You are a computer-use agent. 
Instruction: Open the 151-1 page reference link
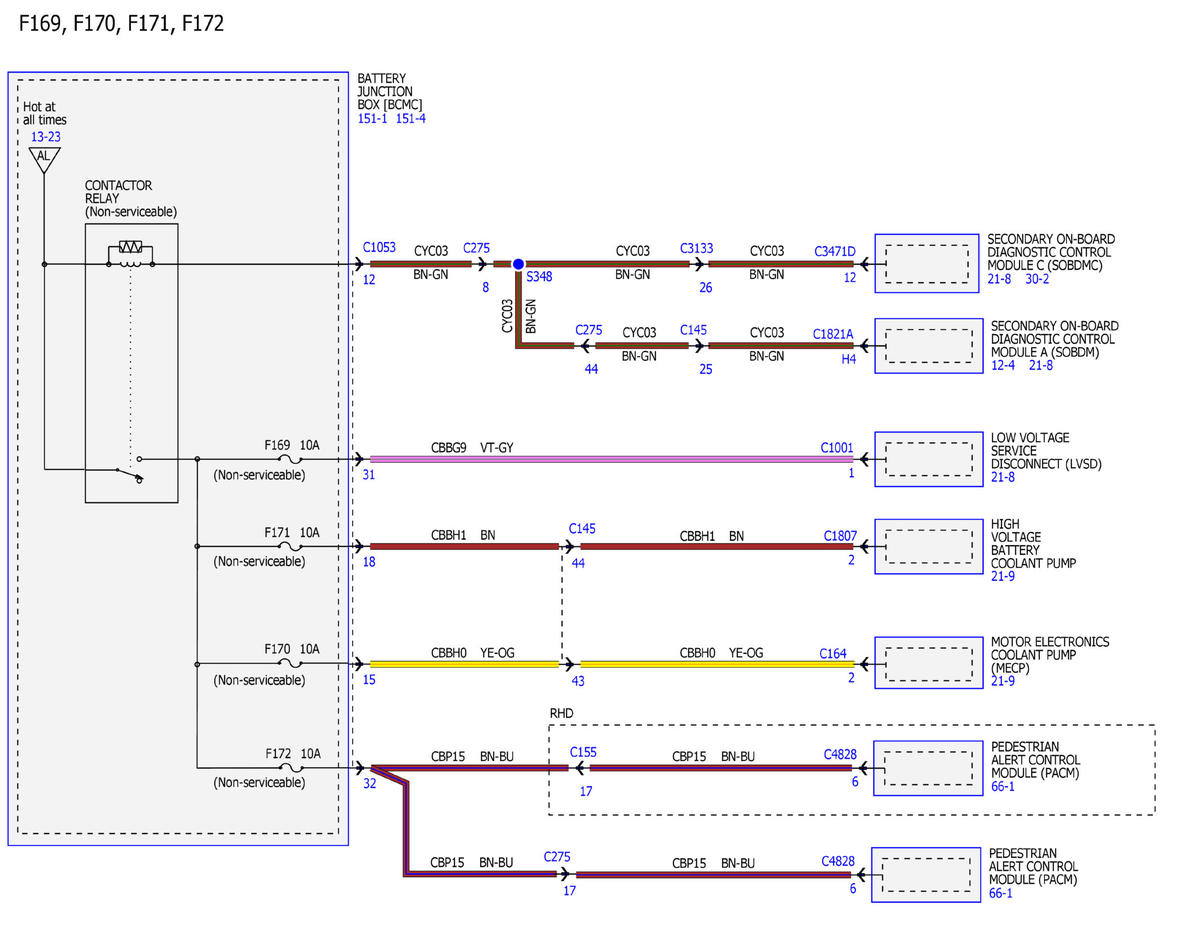pyautogui.click(x=373, y=119)
